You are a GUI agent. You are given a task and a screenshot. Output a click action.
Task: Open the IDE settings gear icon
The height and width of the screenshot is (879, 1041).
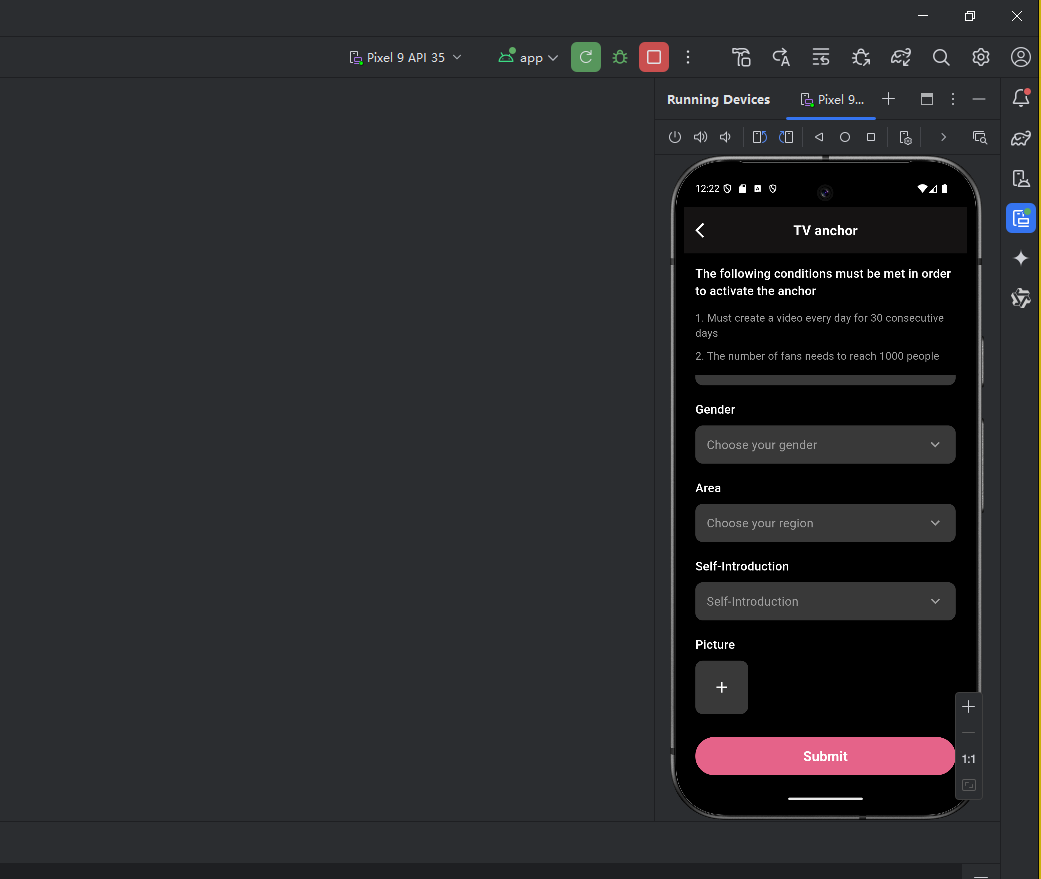pos(981,57)
